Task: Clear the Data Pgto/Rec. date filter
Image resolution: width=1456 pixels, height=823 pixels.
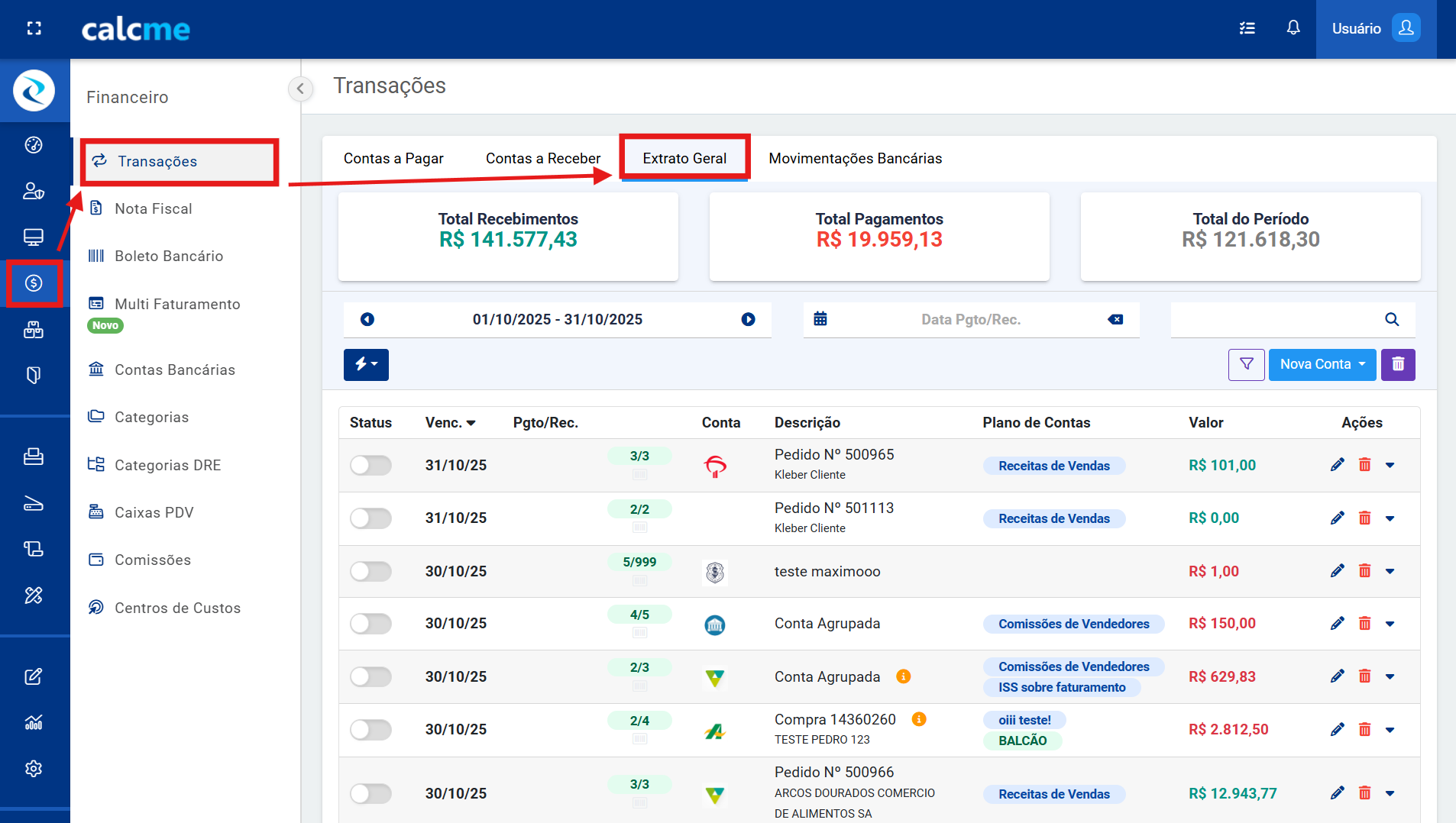Action: pos(1115,319)
